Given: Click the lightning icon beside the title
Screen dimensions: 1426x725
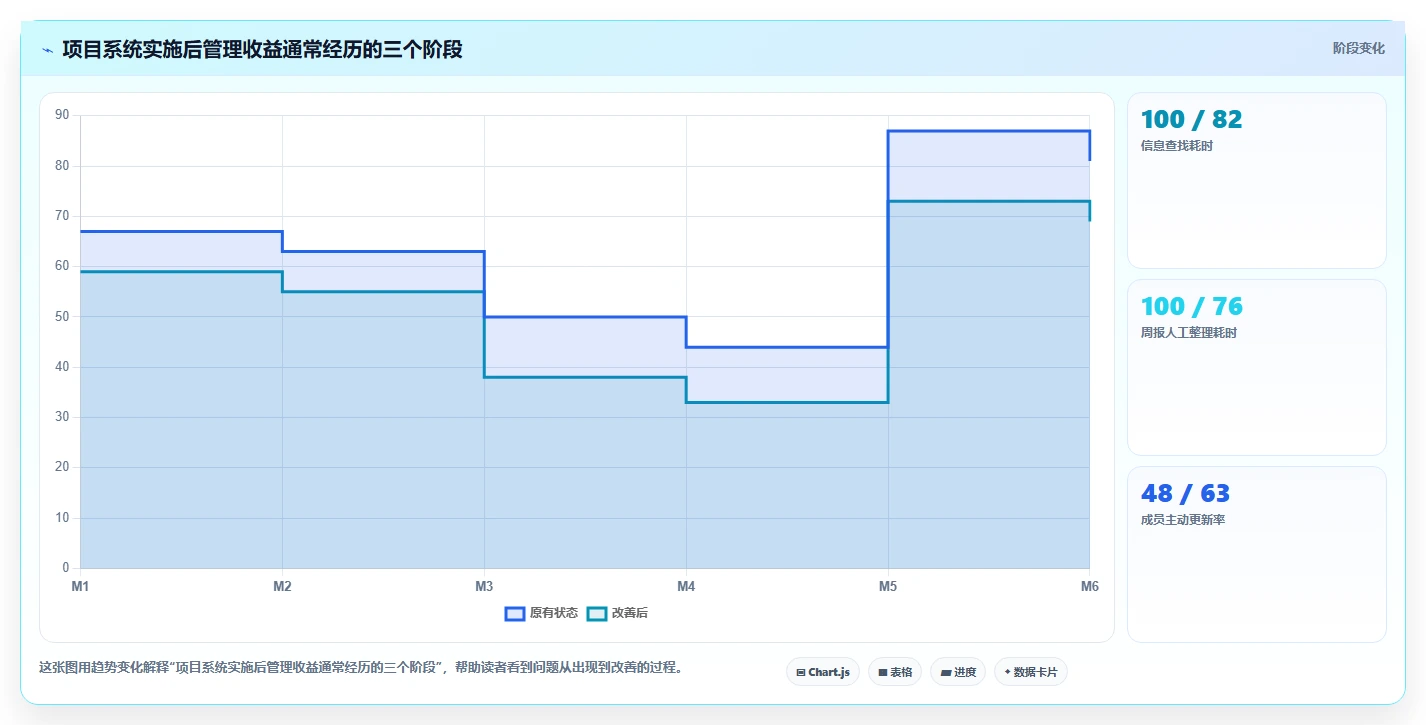Looking at the screenshot, I should pyautogui.click(x=48, y=50).
